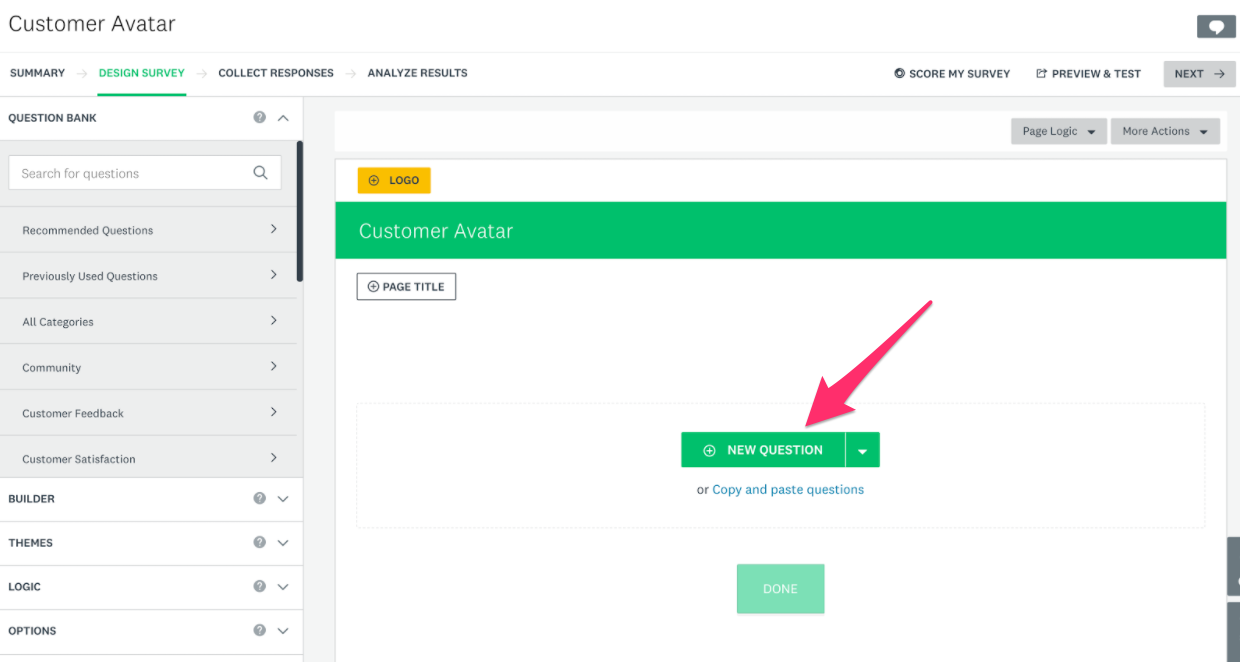Open the More Actions dropdown
Viewport: 1240px width, 662px height.
1165,131
